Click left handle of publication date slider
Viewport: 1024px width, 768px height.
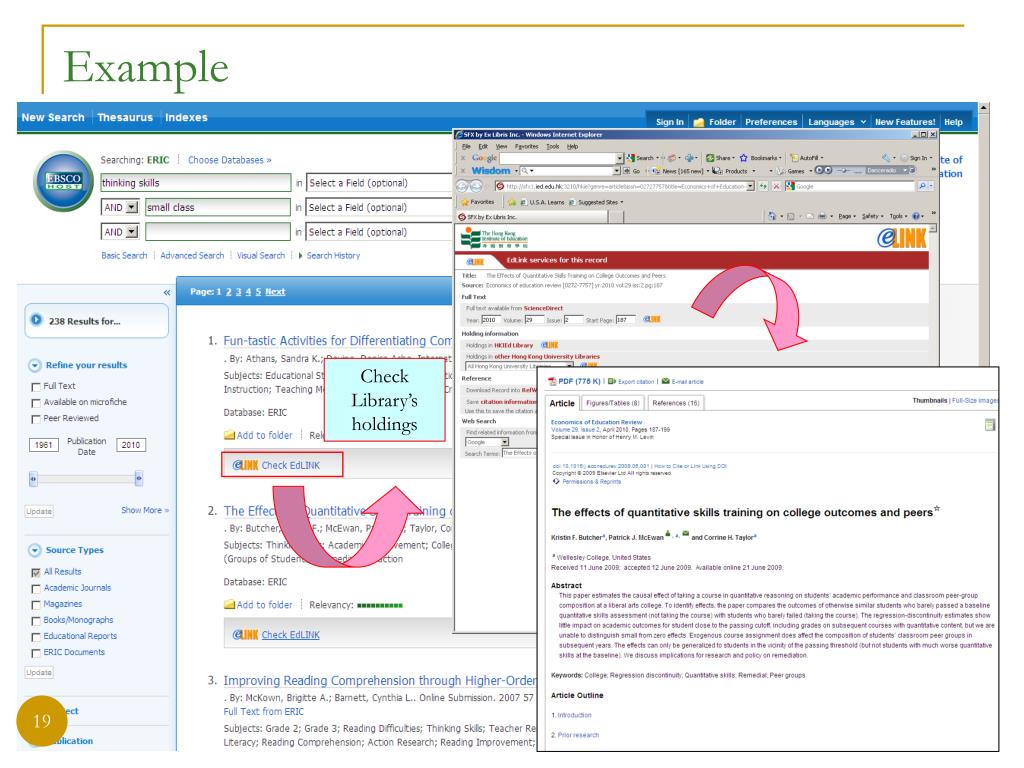click(x=33, y=479)
